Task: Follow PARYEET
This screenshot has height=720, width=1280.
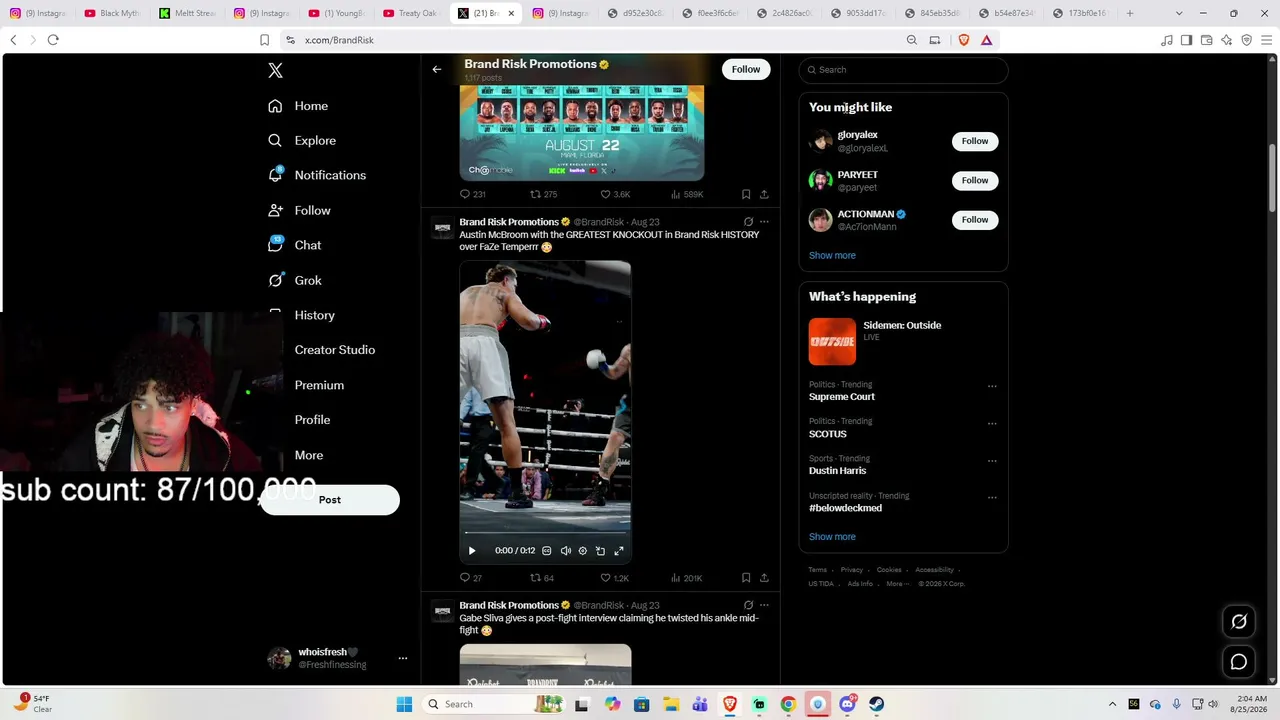Action: tap(975, 180)
